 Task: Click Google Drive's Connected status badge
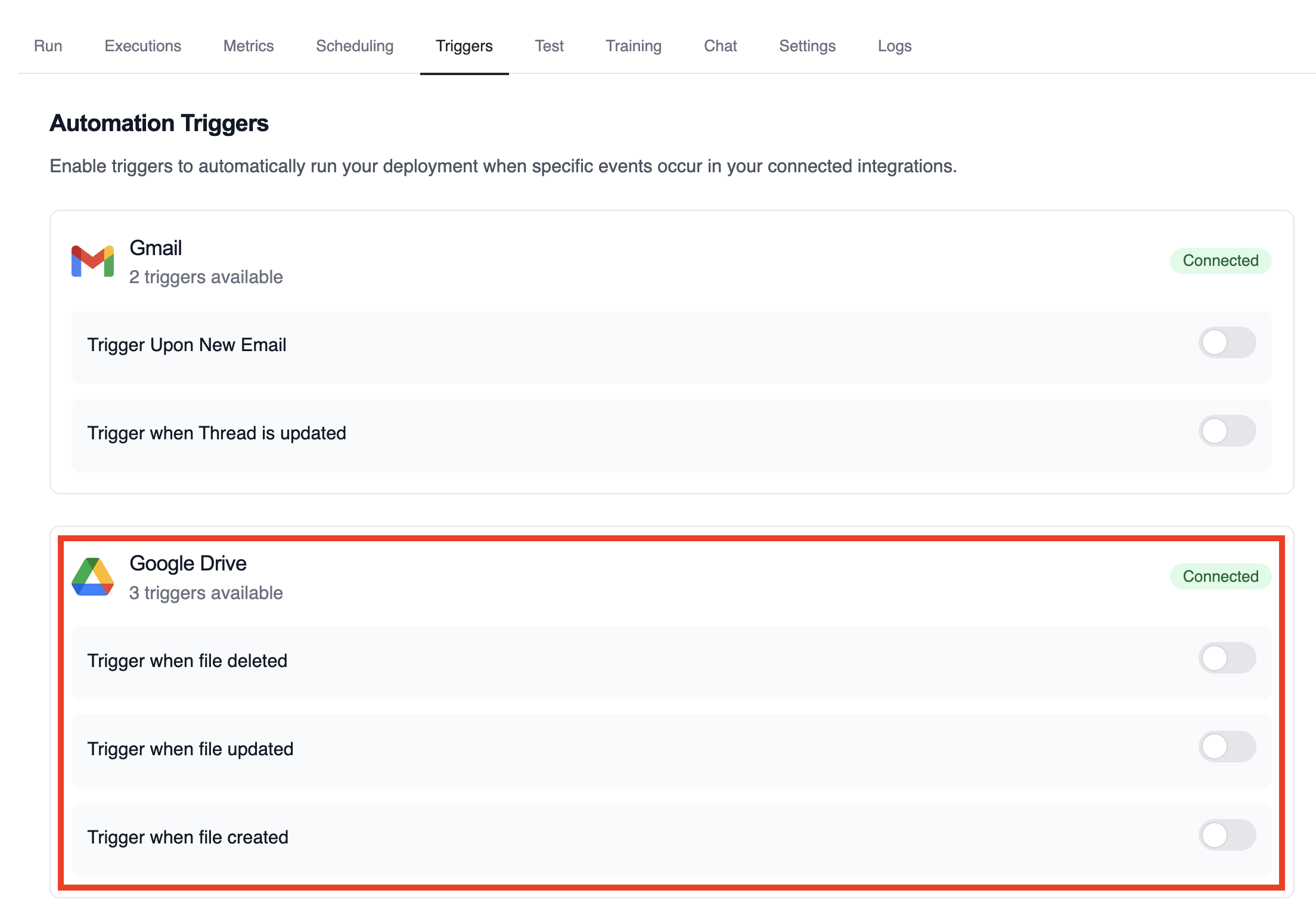(x=1220, y=576)
